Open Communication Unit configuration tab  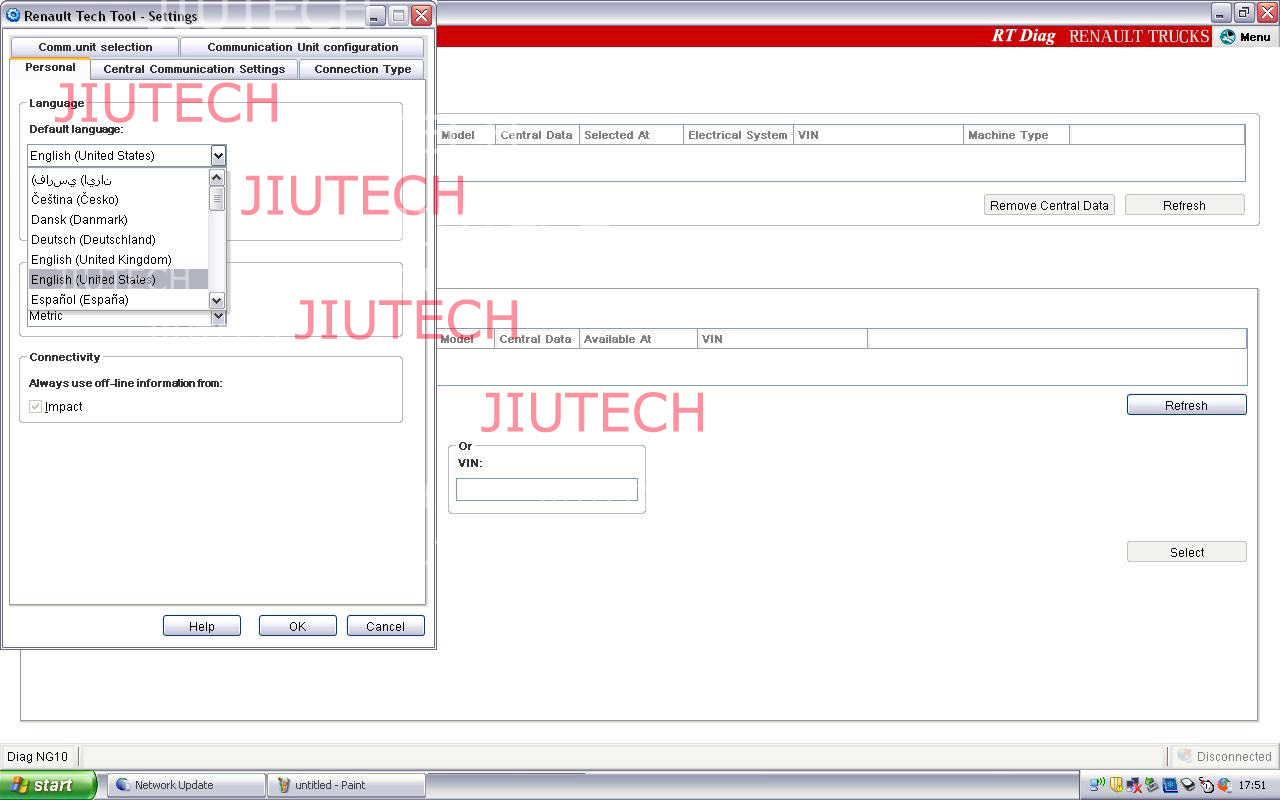point(302,47)
